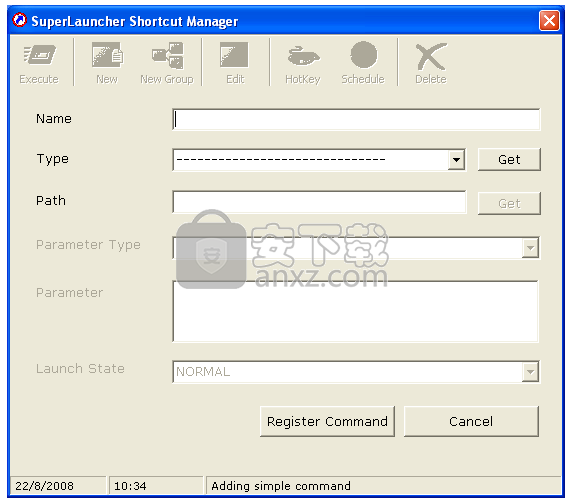Click Get button next to Type
Screen dimensions: 569x501
(509, 160)
